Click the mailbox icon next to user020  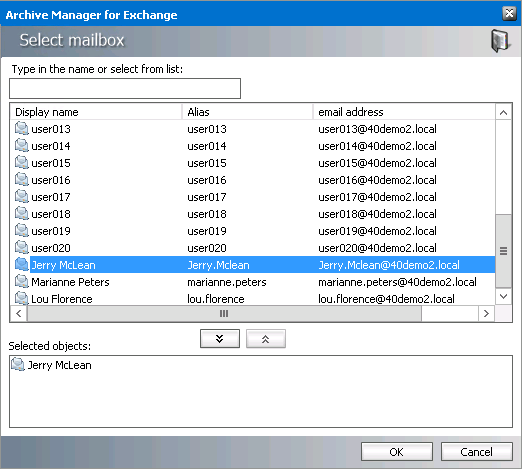click(x=22, y=248)
